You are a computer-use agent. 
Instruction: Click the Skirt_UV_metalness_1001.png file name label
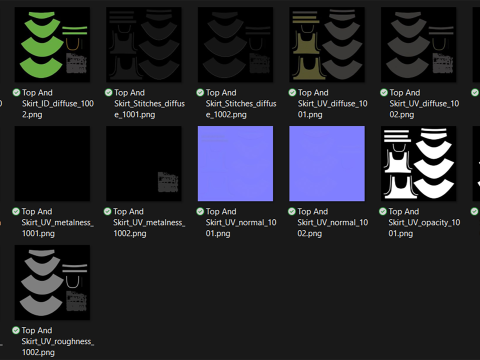[57, 222]
